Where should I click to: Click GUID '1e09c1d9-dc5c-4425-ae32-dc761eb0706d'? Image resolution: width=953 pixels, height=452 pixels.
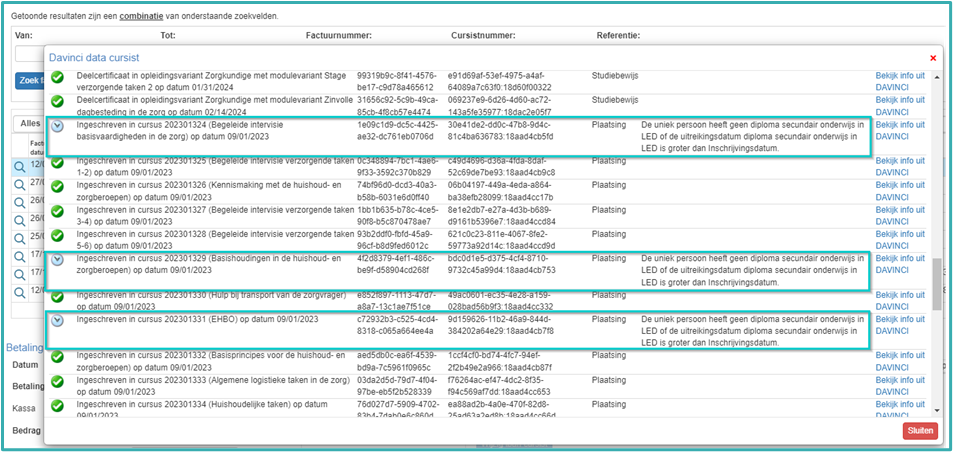399,131
